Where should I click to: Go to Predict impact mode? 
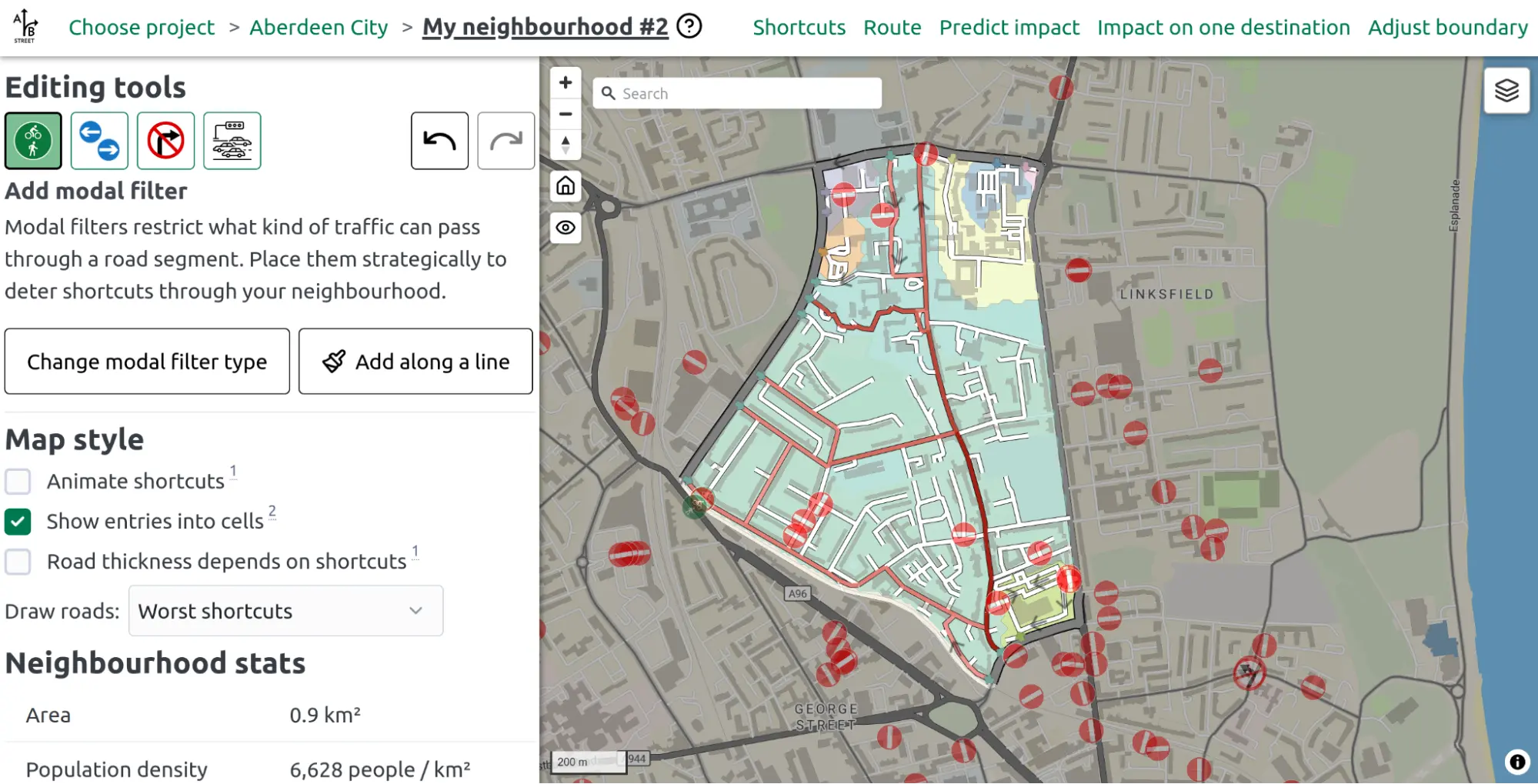(x=1009, y=28)
